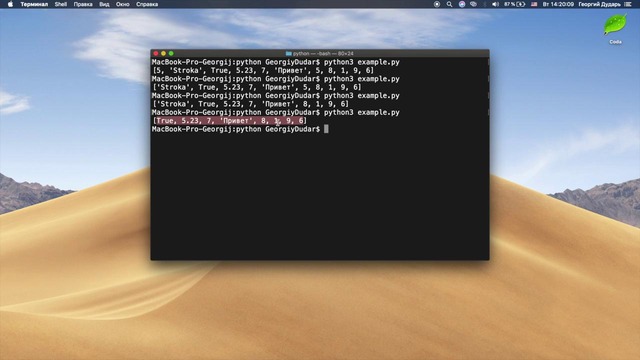Image resolution: width=640 pixels, height=360 pixels.
Task: Click the Creative Cloud menu bar icon
Action: (x=473, y=4)
